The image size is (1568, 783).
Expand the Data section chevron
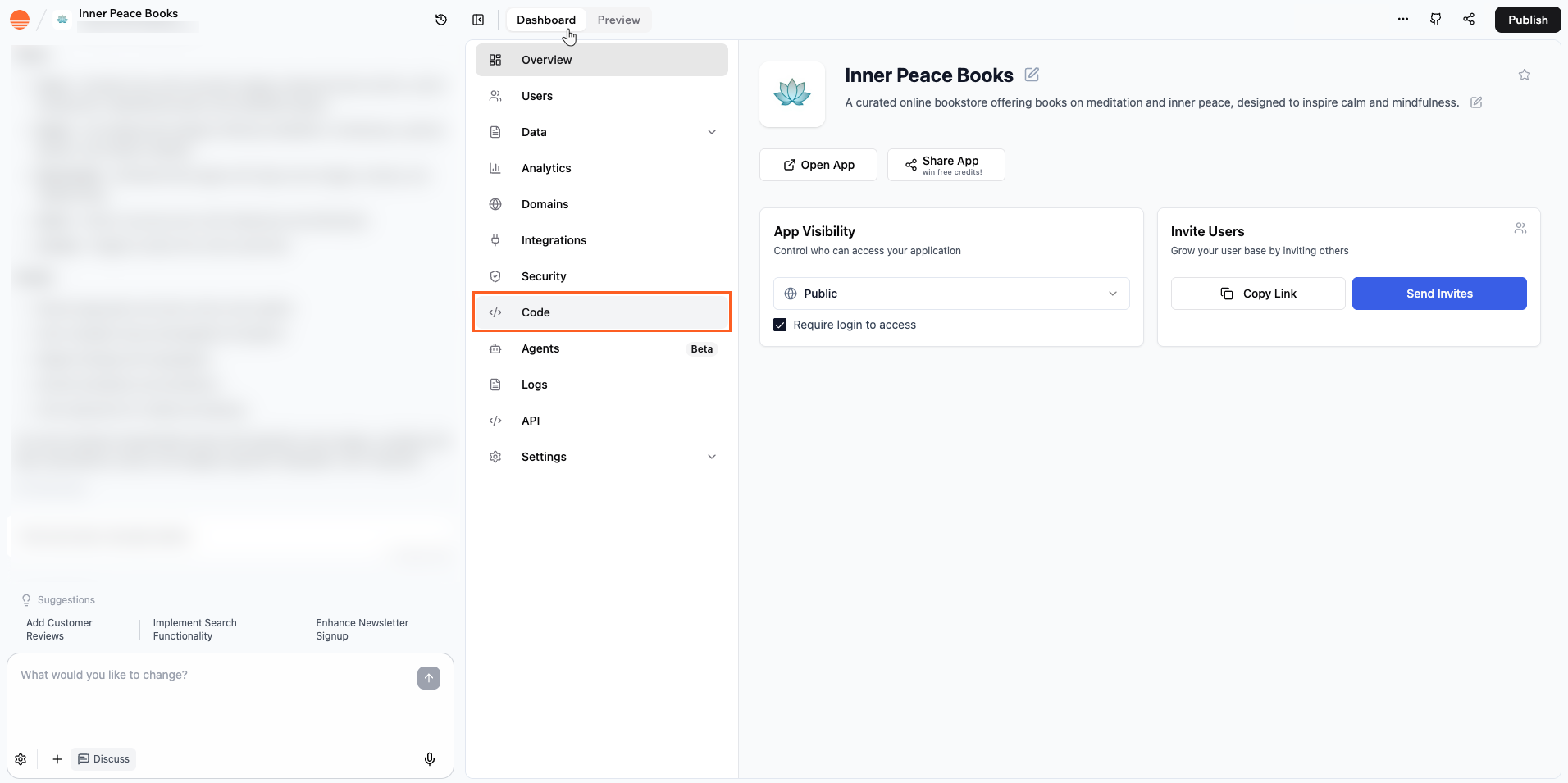coord(712,131)
